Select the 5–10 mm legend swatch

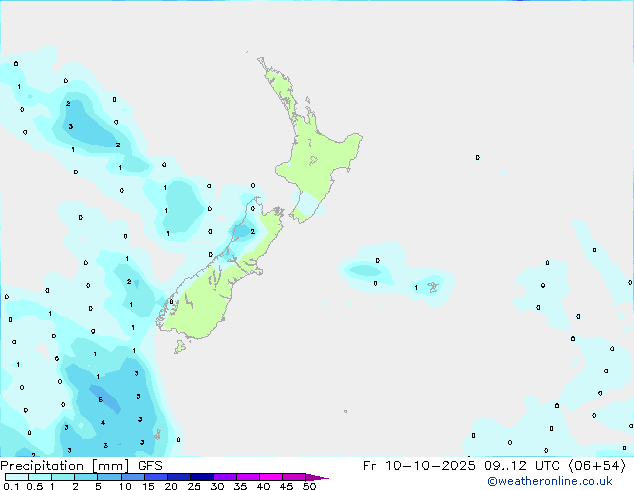(x=109, y=477)
